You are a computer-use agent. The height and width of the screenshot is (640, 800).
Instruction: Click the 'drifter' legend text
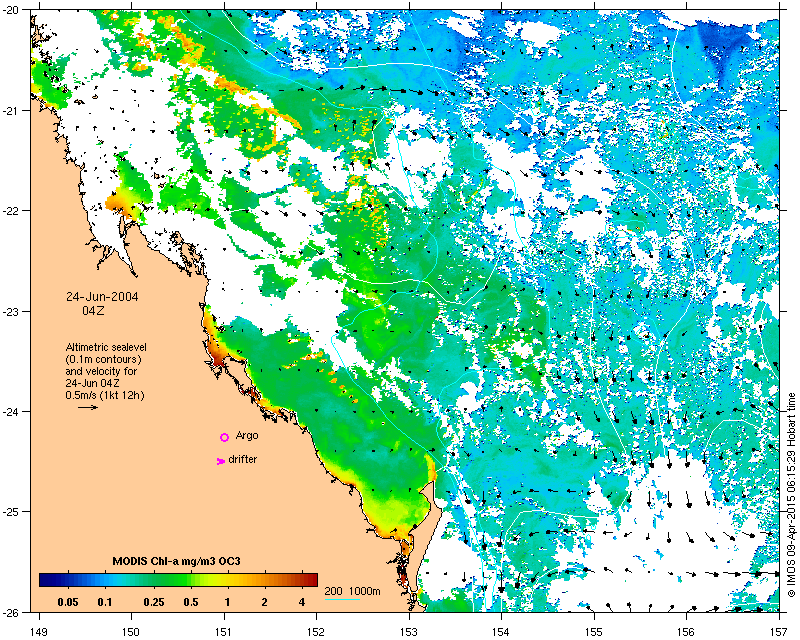pyautogui.click(x=243, y=459)
